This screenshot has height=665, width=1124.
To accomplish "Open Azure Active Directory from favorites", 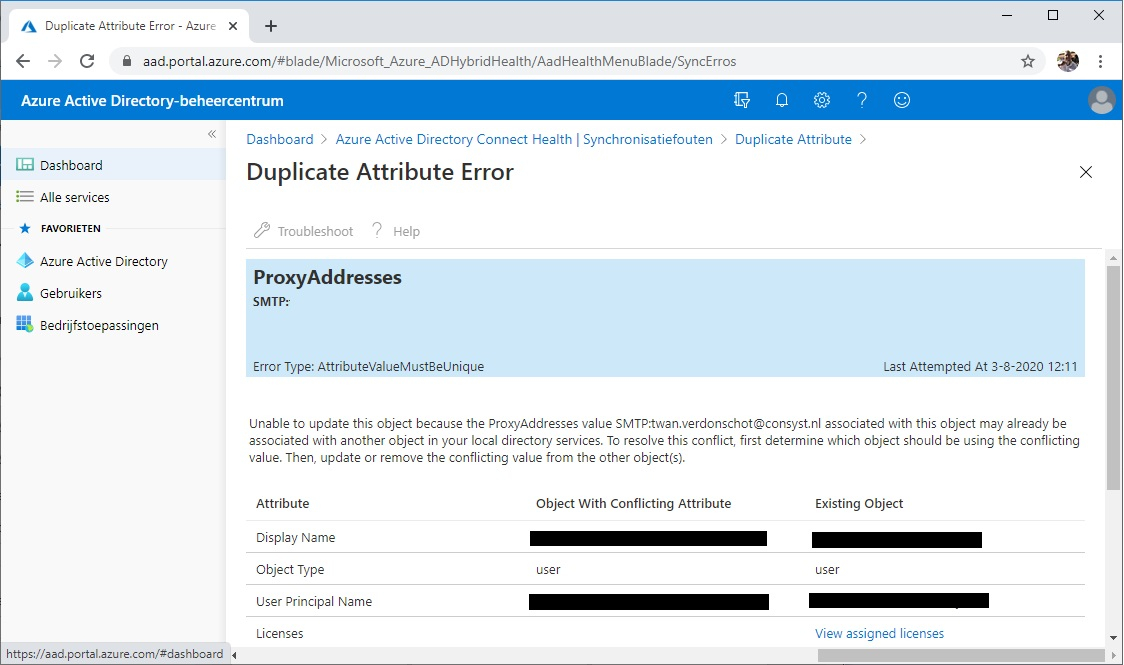I will [x=103, y=261].
